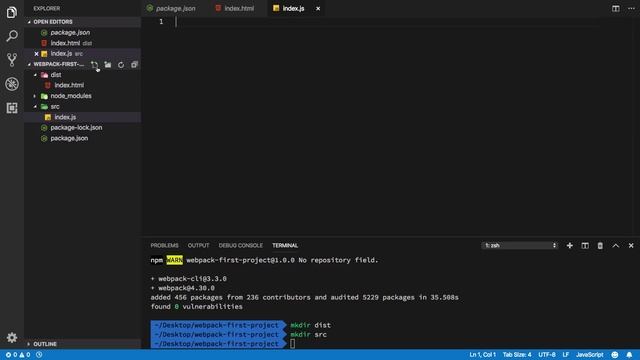640x360 pixels.
Task: Click 'found 0 vulnerabilities' terminal text
Action: pyautogui.click(x=196, y=307)
